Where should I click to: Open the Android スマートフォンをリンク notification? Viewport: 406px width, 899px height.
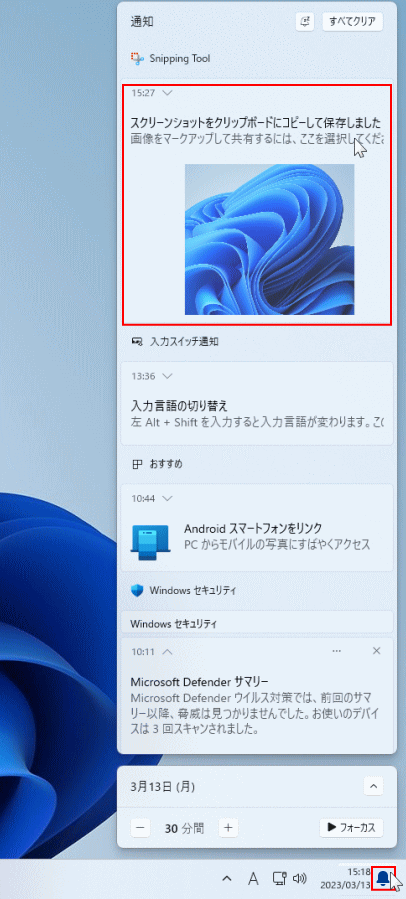257,527
